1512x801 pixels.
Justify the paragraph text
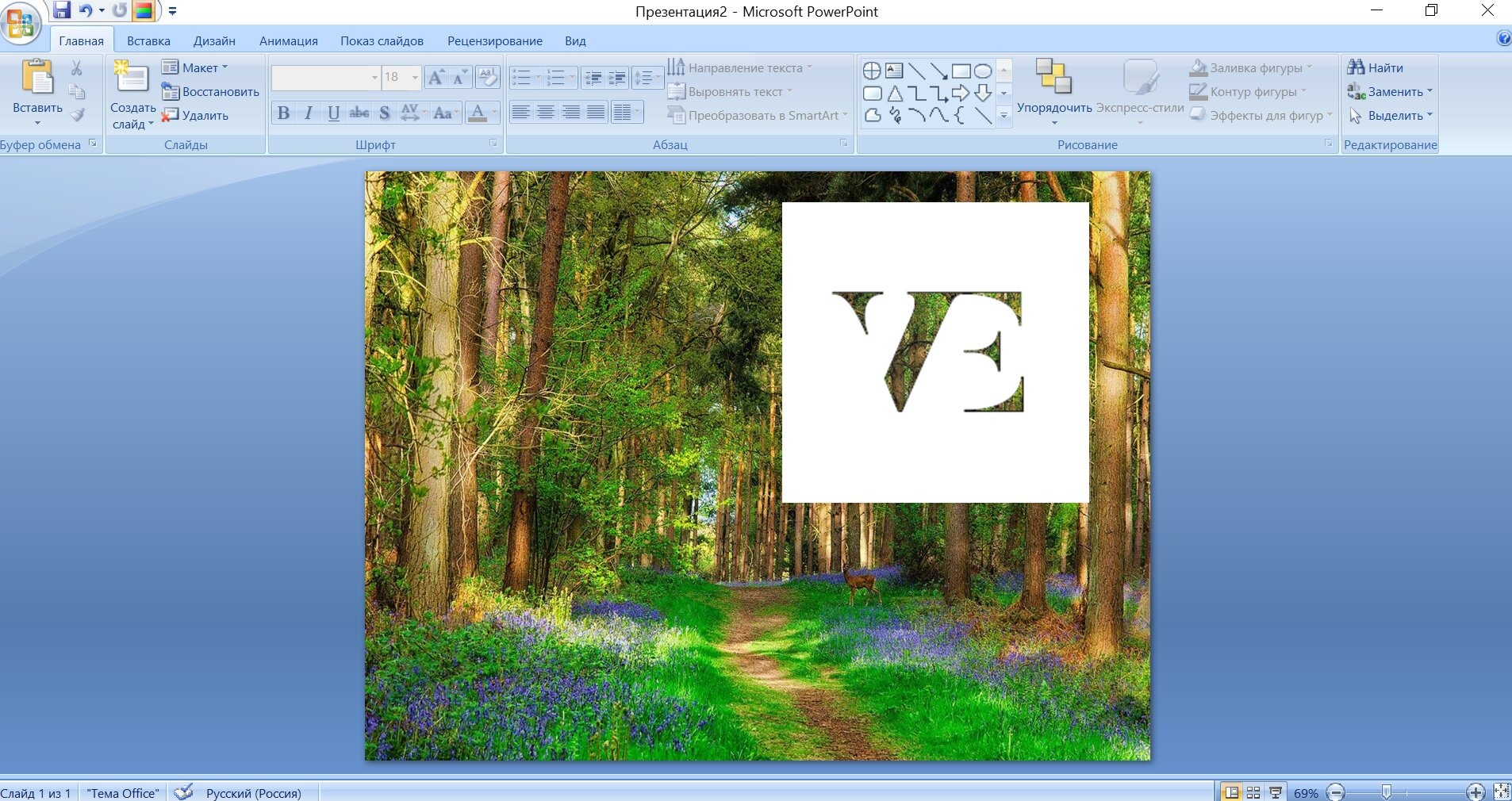point(596,112)
